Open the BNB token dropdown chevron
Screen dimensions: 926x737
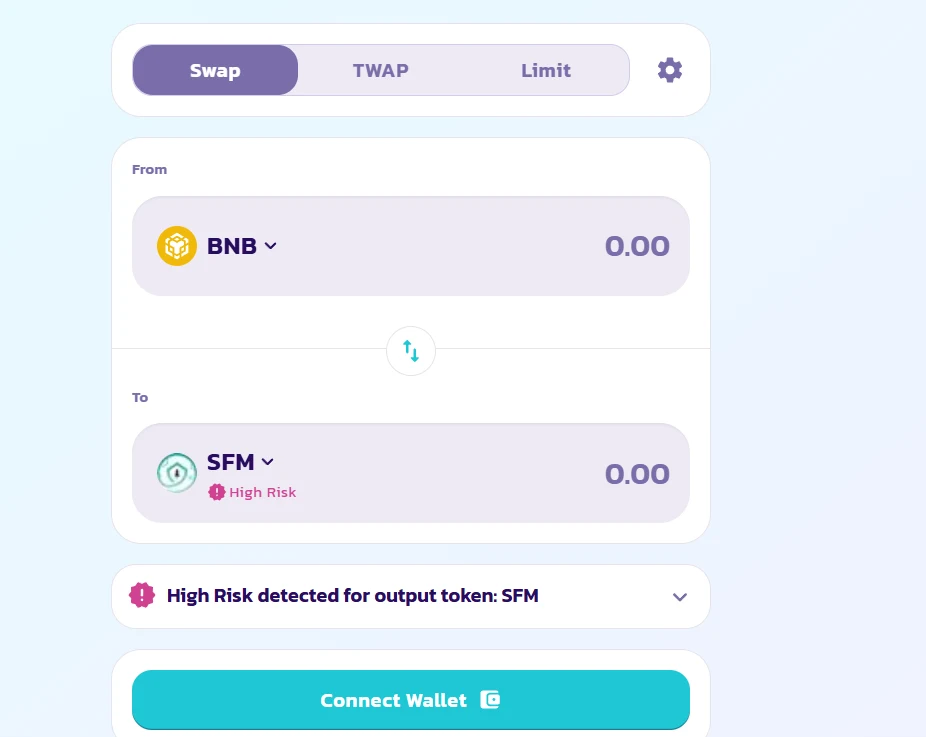pos(270,246)
